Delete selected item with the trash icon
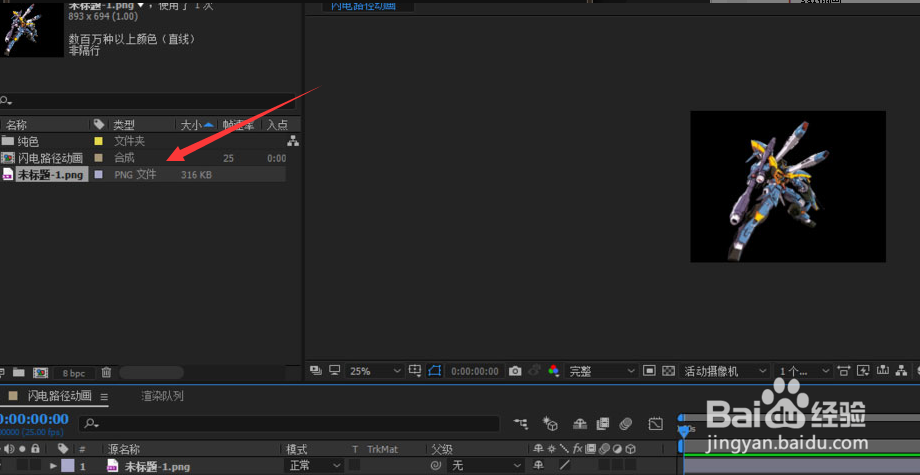The image size is (920, 475). [106, 372]
